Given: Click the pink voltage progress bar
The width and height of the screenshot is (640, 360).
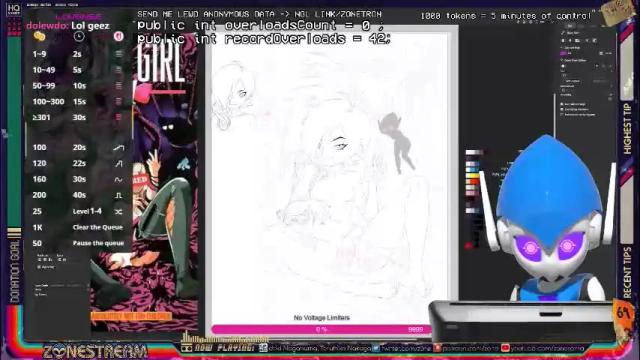Looking at the screenshot, I should [321, 329].
